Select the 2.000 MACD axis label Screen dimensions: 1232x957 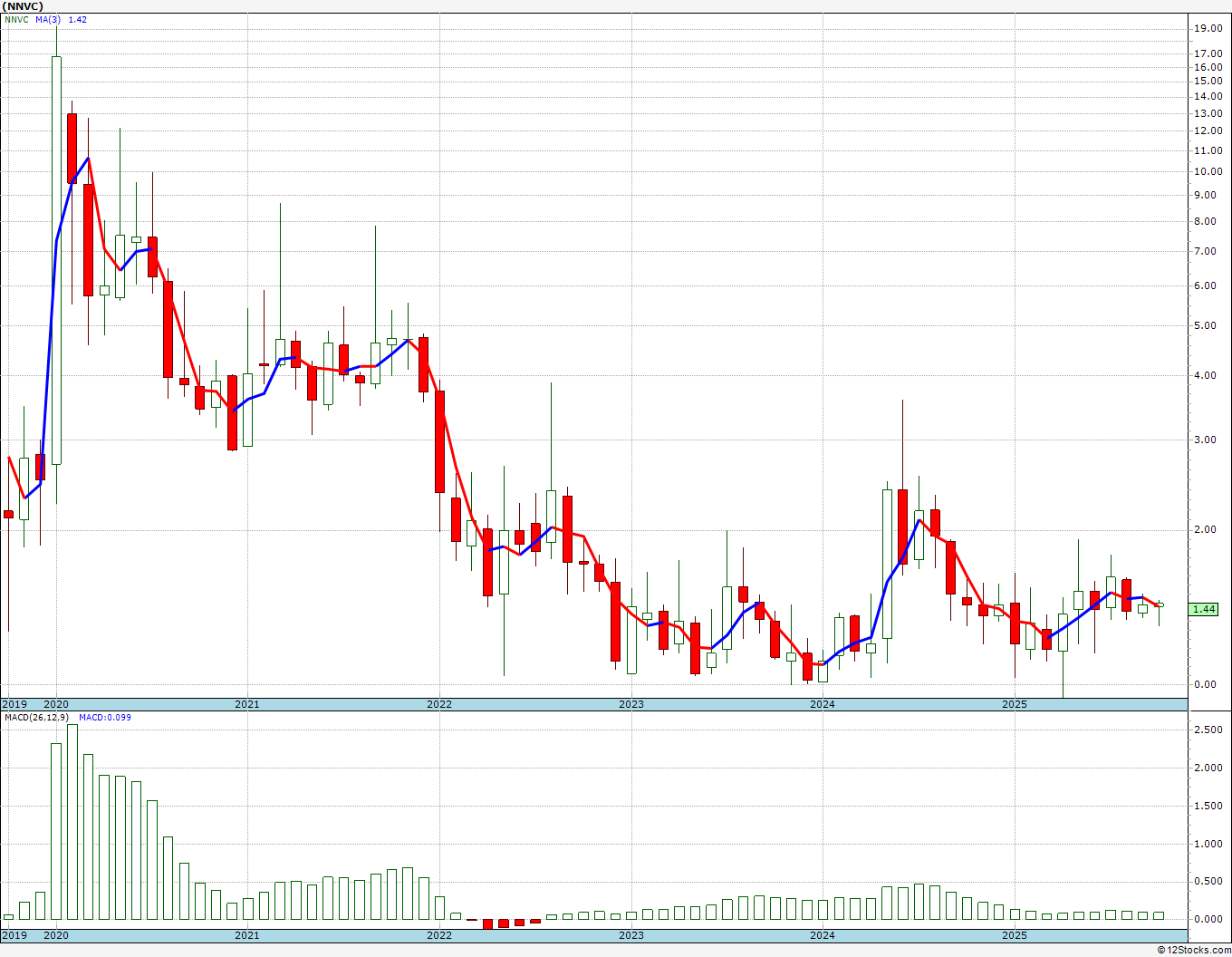(x=1209, y=768)
